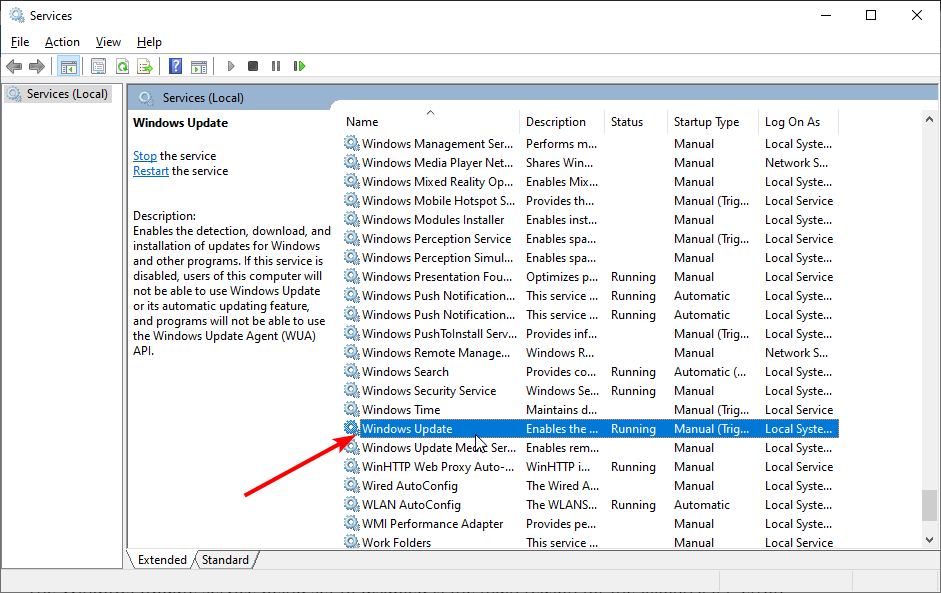Open the Help menu
This screenshot has width=941, height=593.
pyautogui.click(x=149, y=42)
